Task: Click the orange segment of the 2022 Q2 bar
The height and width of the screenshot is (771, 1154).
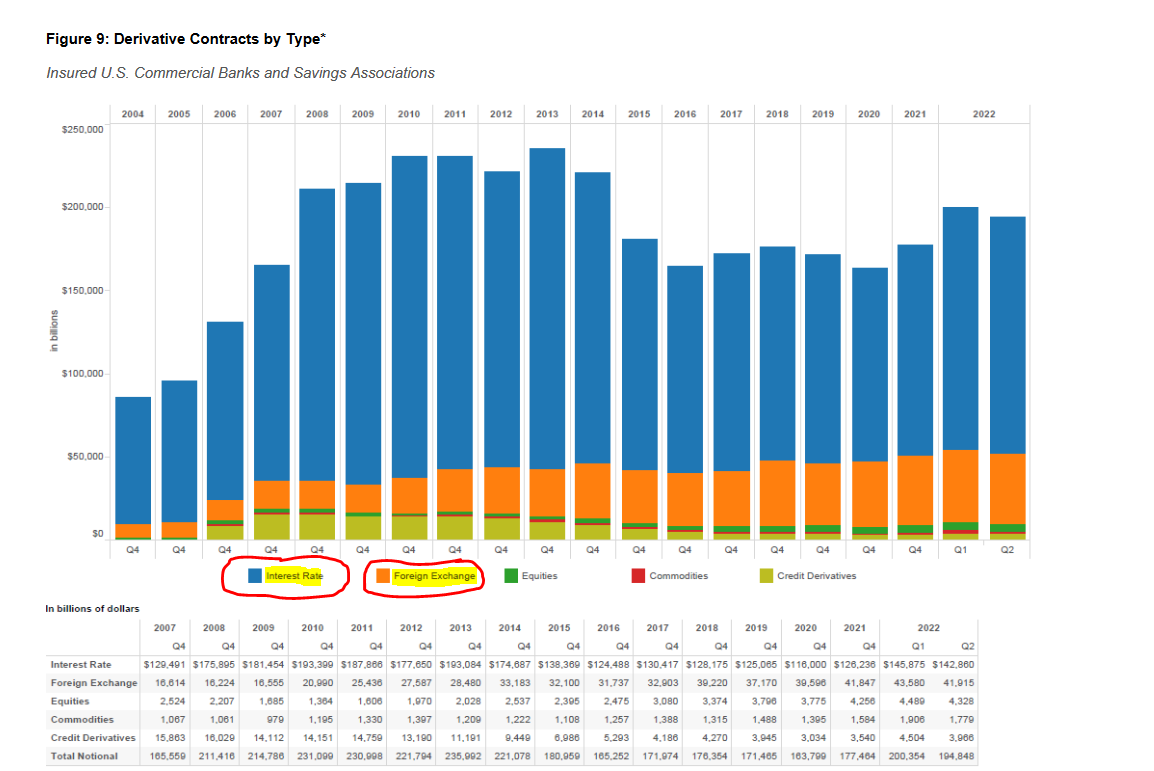Action: (x=1008, y=489)
